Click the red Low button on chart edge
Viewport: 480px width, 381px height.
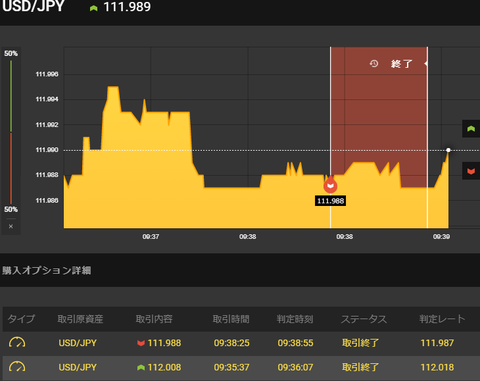pos(471,171)
